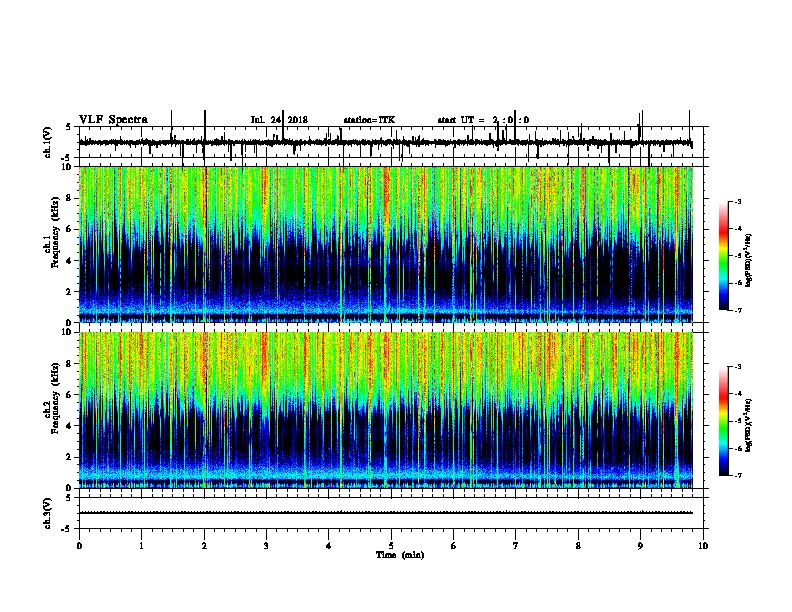The width and height of the screenshot is (792, 612).
Task: Click the "Time (min)" axis label
Action: [400, 555]
